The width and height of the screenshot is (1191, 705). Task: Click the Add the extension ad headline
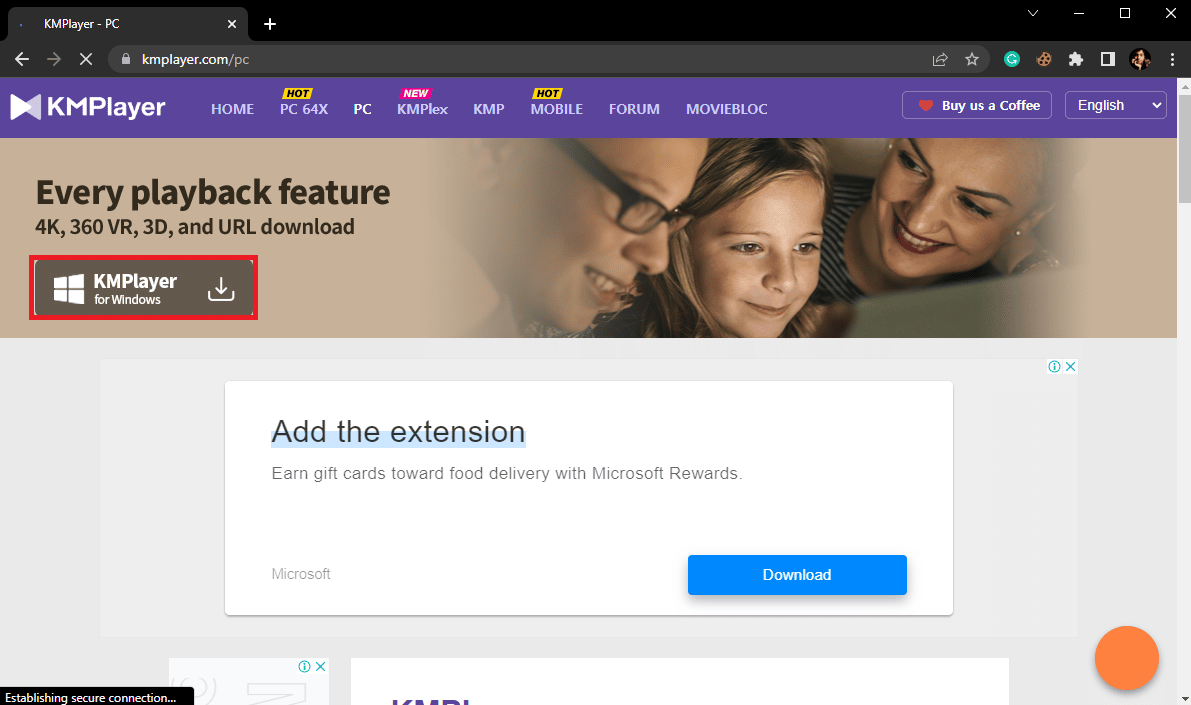(398, 432)
